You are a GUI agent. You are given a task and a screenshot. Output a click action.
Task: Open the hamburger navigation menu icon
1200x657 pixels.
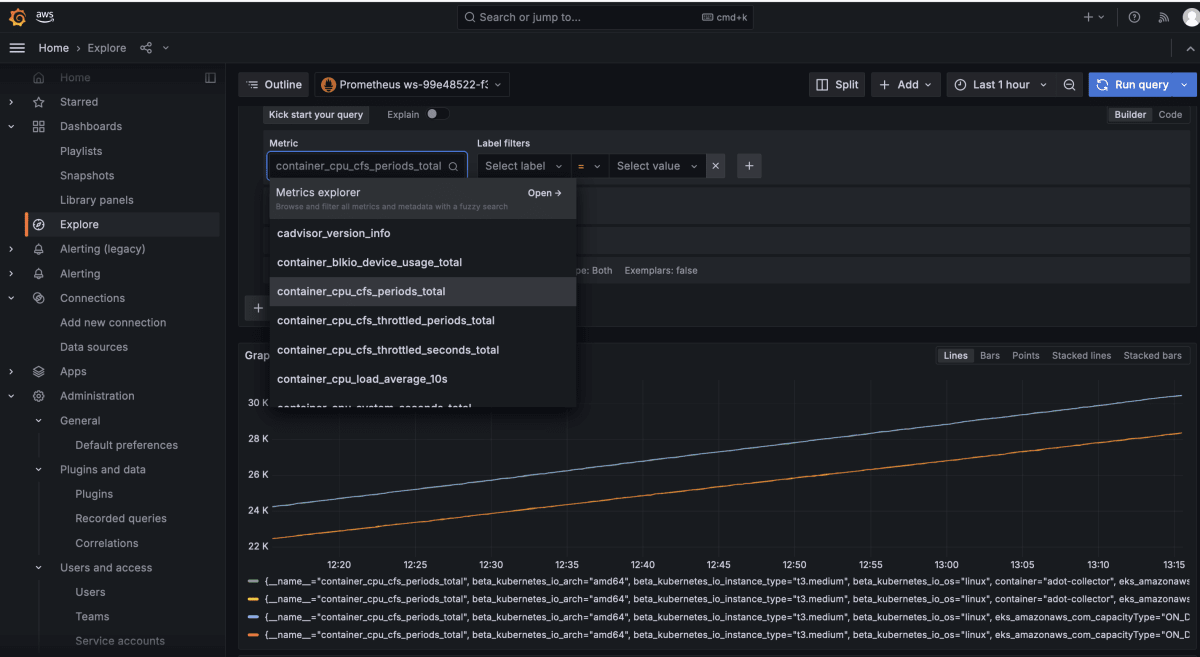(x=16, y=47)
